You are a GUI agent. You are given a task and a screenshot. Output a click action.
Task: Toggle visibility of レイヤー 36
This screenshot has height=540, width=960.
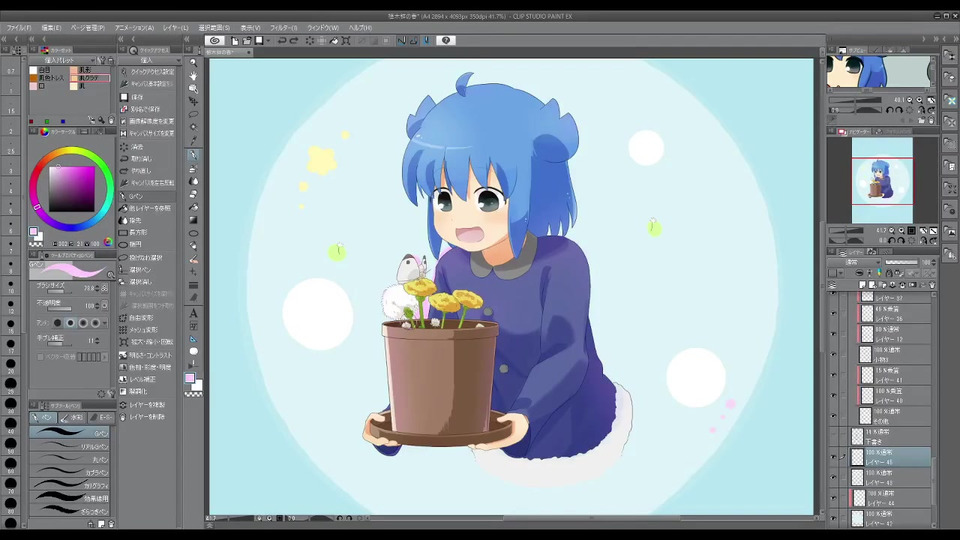point(833,313)
